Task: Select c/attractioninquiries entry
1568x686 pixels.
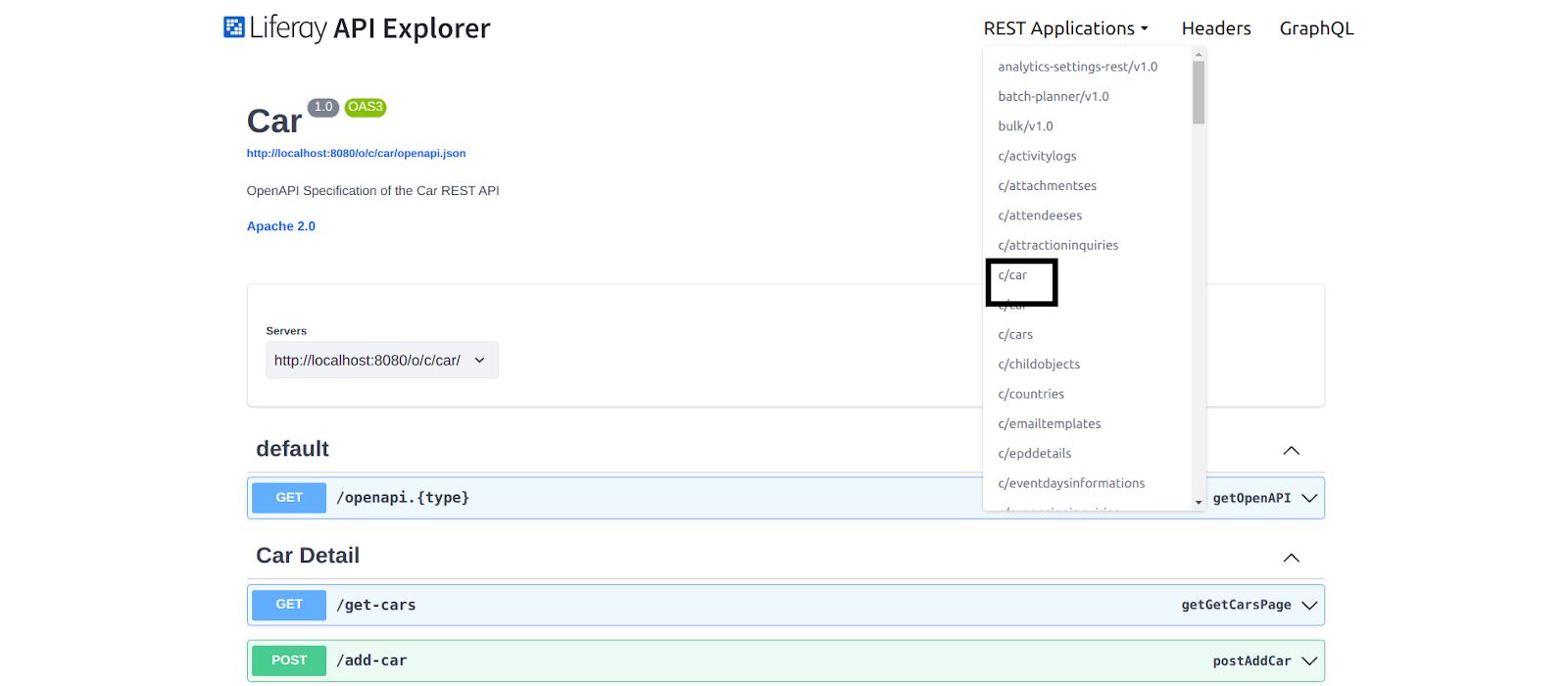Action: point(1057,245)
